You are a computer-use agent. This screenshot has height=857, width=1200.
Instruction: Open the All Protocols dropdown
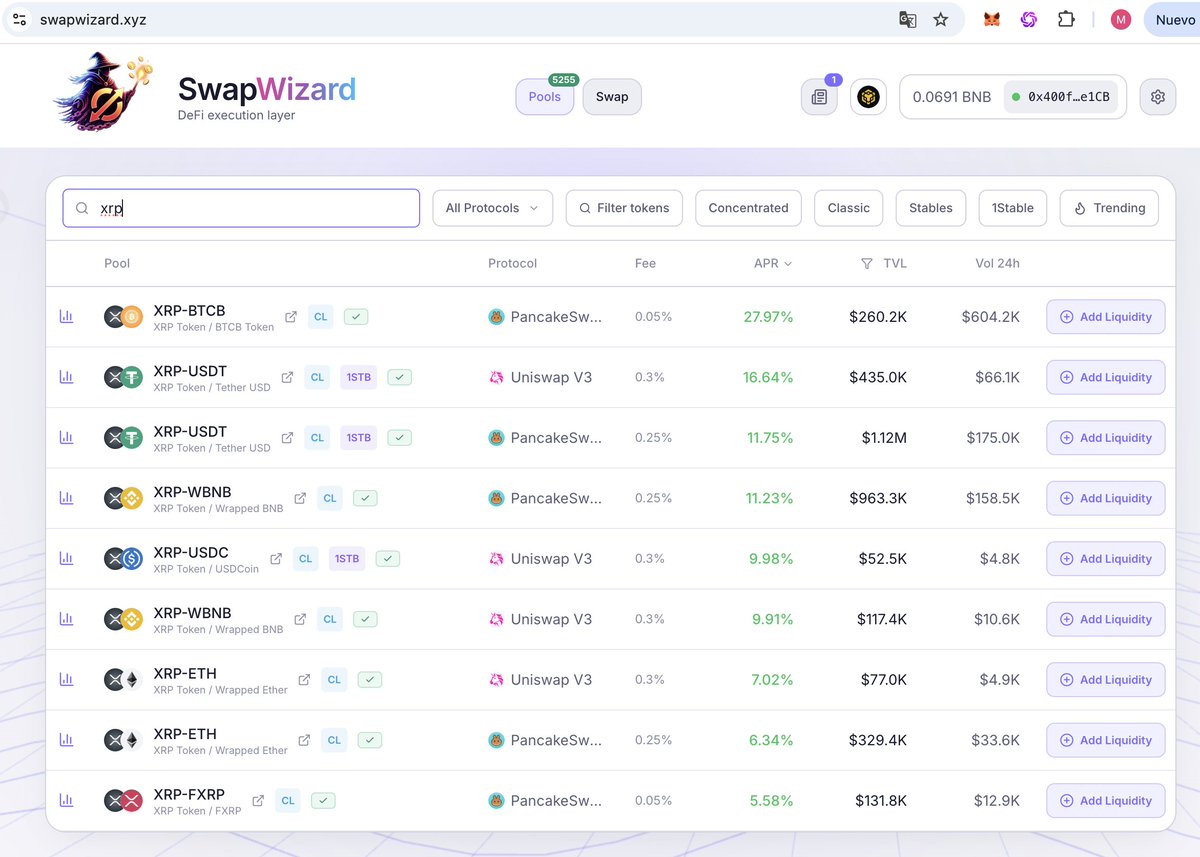tap(492, 208)
